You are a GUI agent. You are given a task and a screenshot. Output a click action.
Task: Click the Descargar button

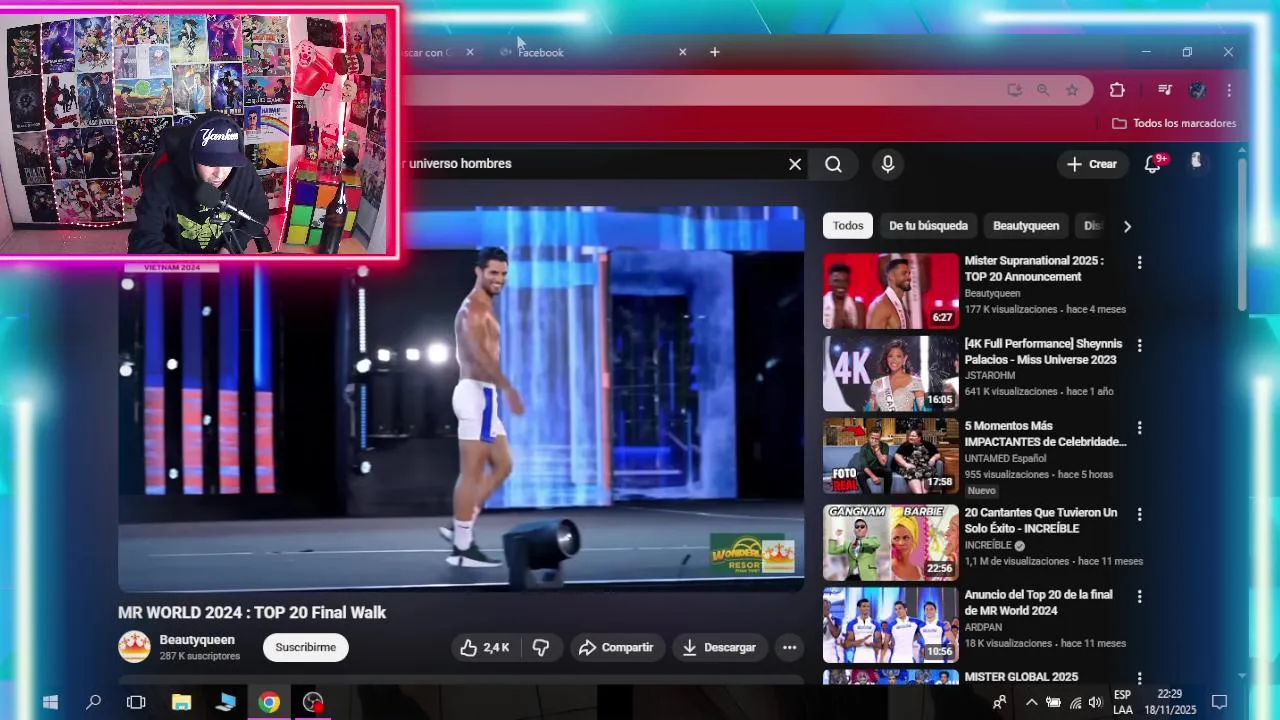(x=719, y=648)
